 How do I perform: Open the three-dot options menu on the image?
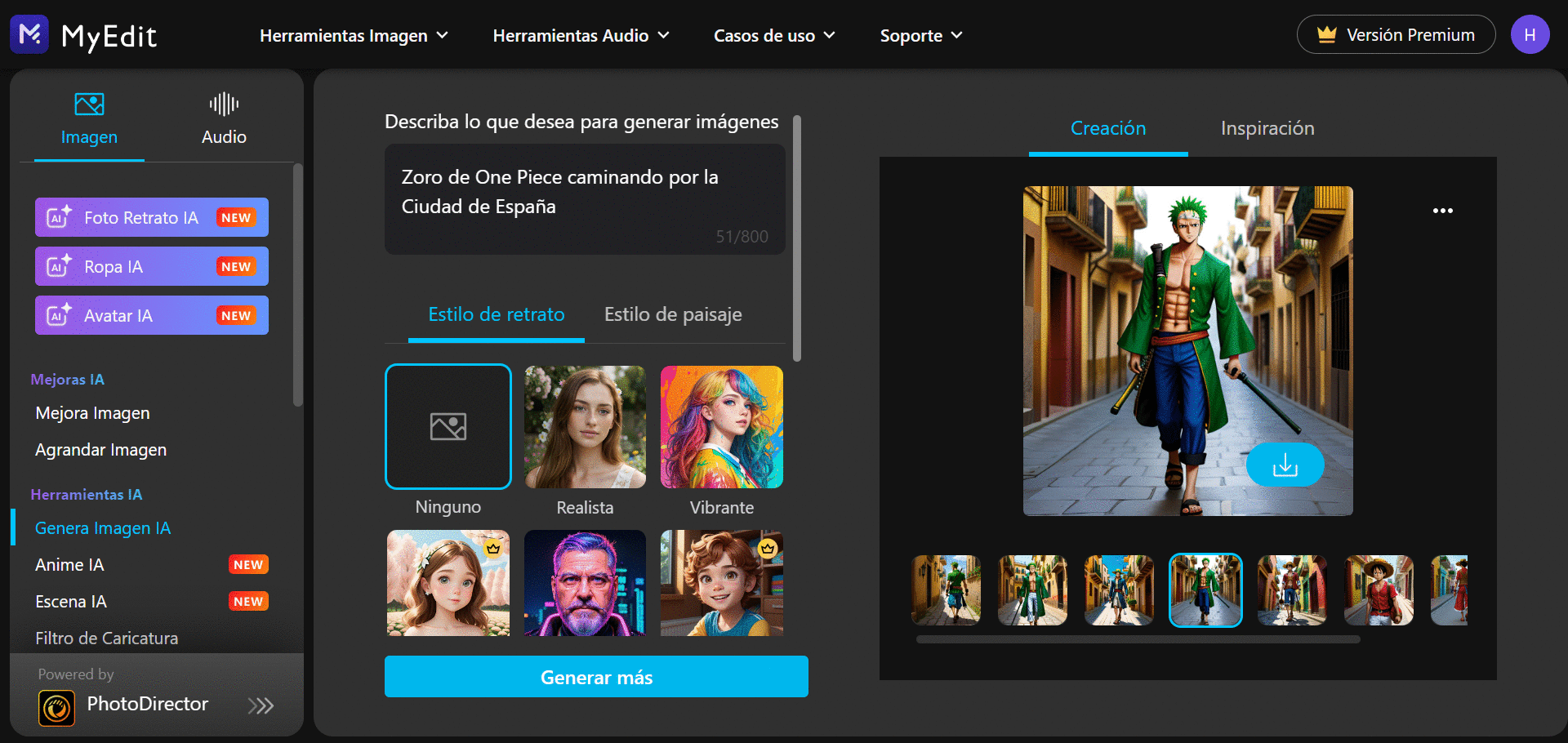1442,210
